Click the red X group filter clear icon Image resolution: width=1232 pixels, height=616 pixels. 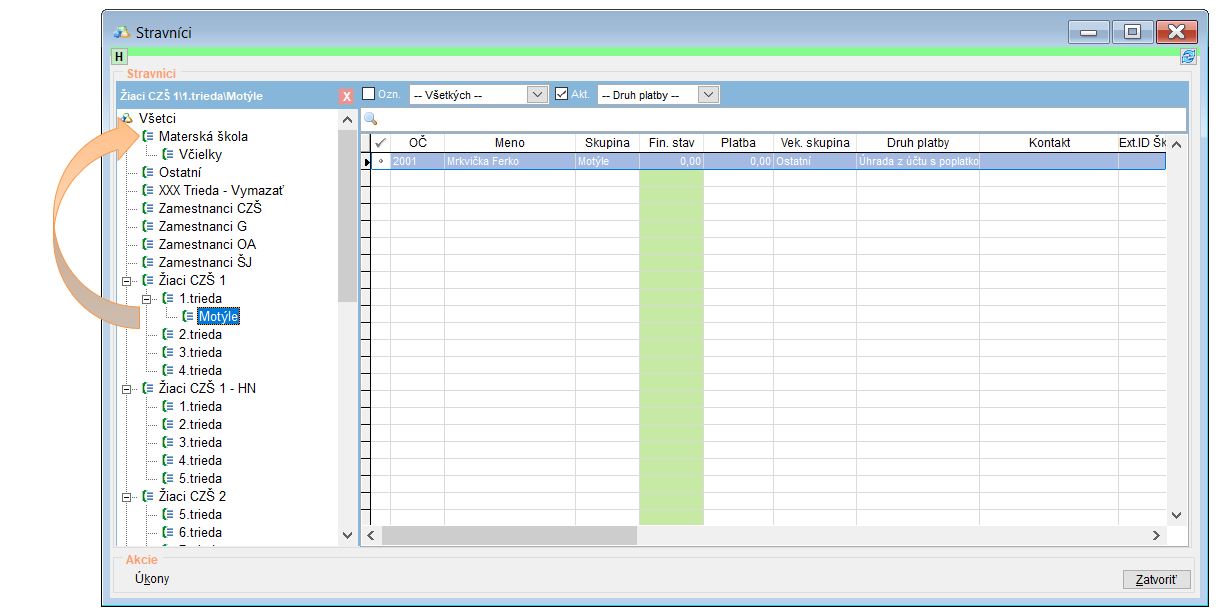(346, 96)
